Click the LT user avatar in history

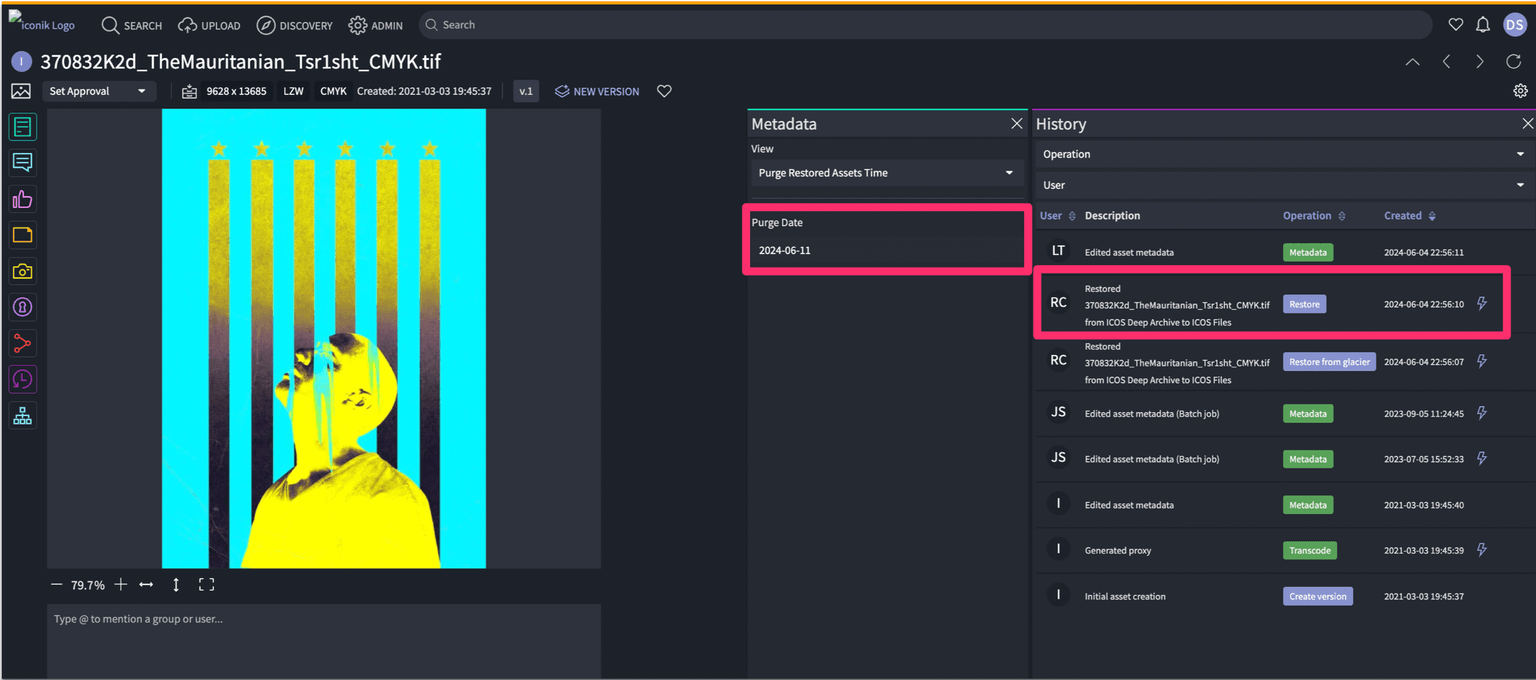point(1058,251)
